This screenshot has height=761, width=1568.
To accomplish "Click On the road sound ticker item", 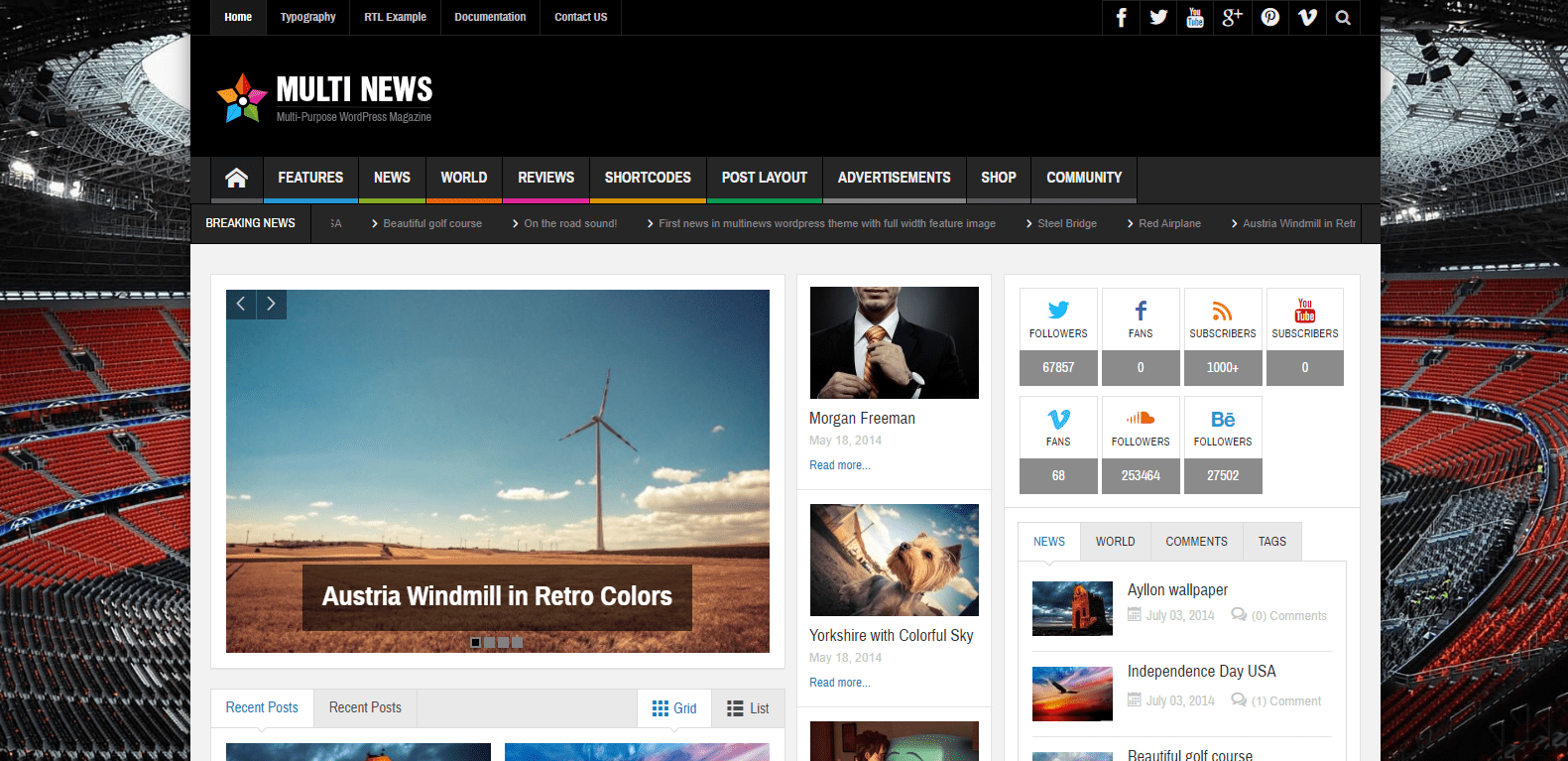I will point(570,224).
